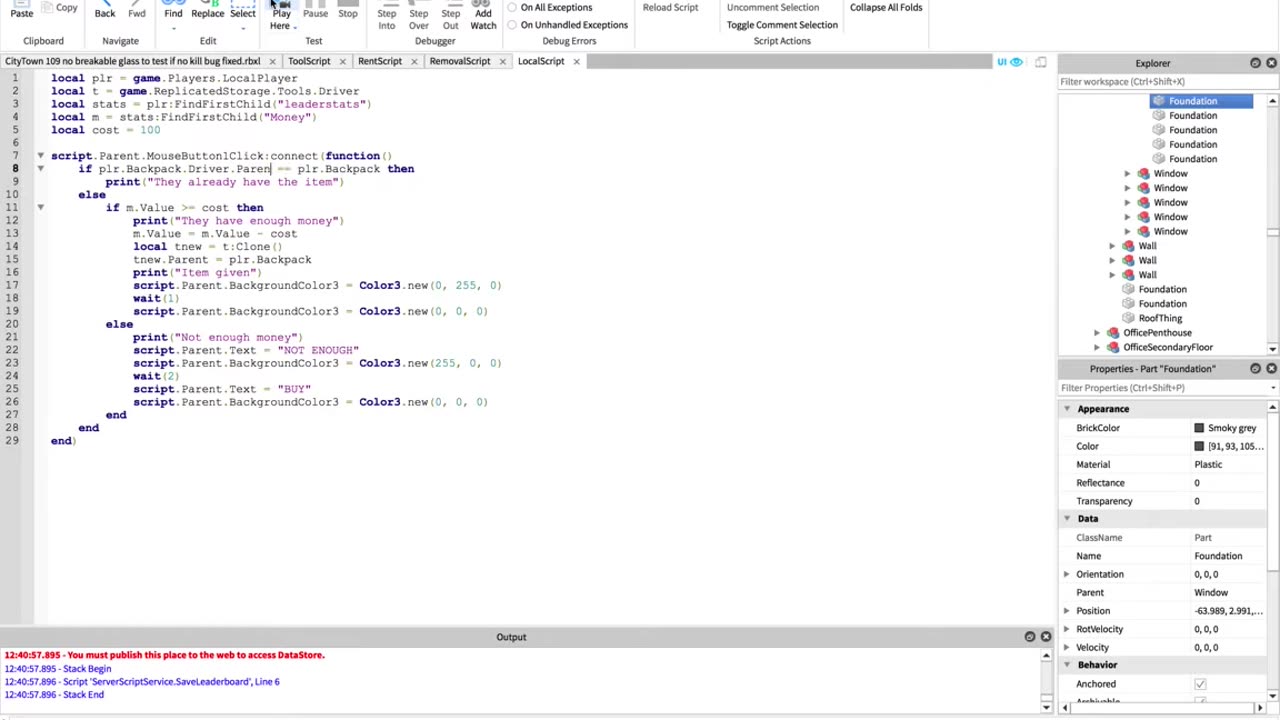This screenshot has height=720, width=1280.
Task: Click Step Over debugger button
Action: [419, 16]
